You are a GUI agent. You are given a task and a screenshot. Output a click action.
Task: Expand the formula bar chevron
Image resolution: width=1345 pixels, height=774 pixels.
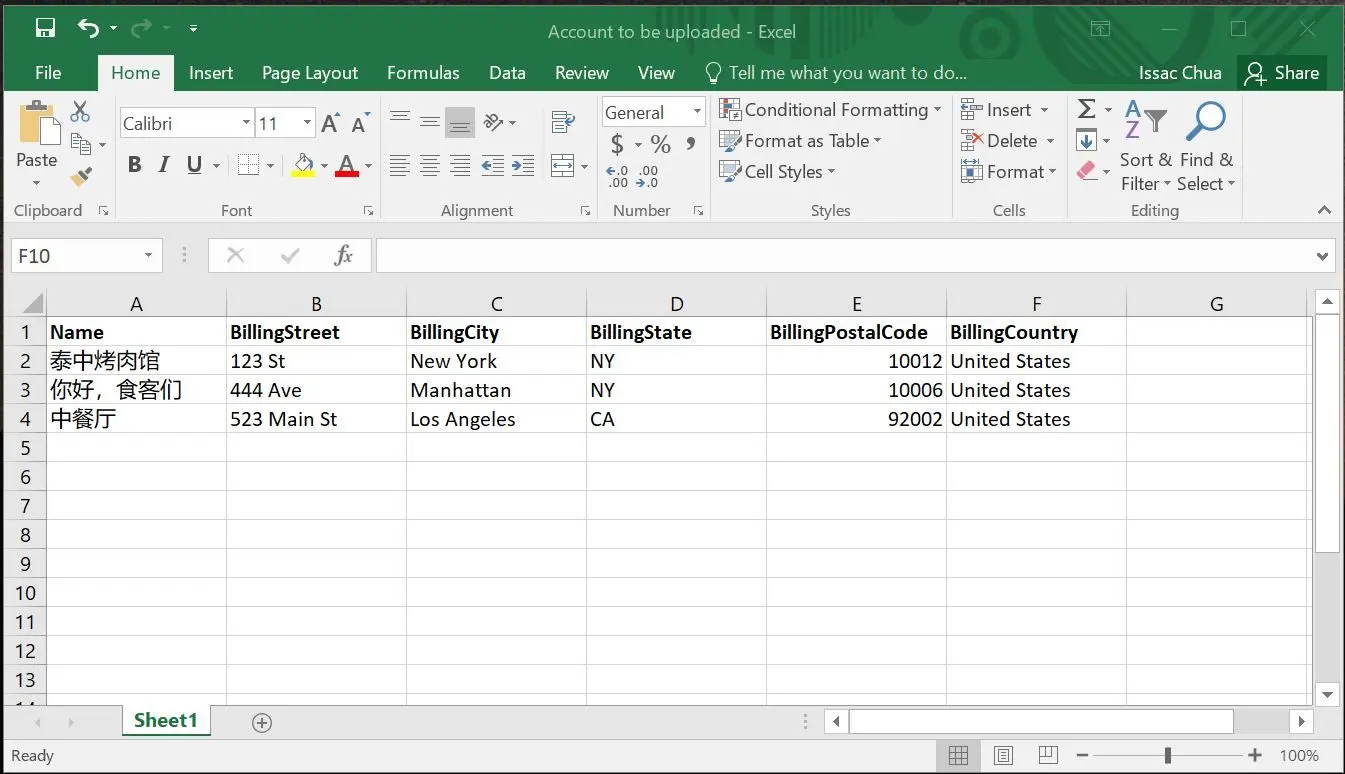[x=1323, y=257]
